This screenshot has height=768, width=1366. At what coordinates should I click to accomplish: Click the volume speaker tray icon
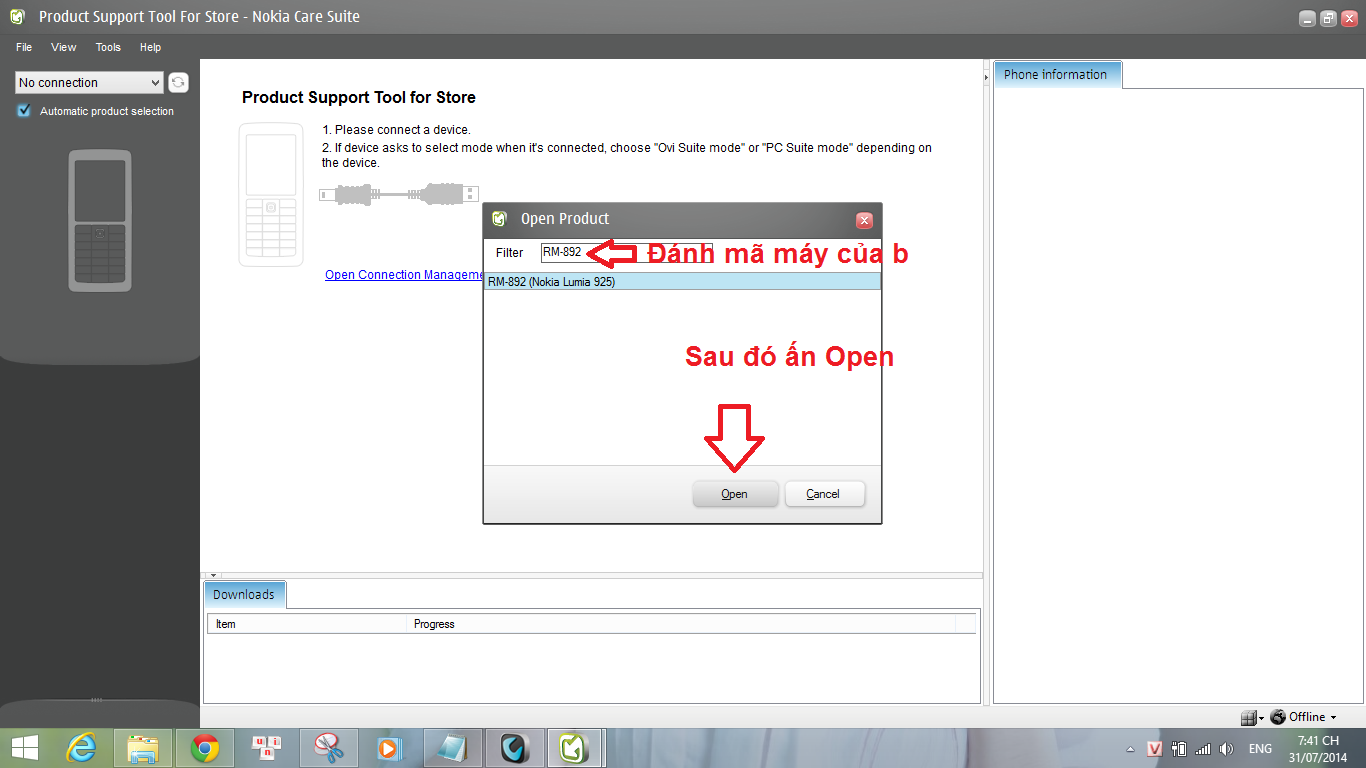click(x=1227, y=748)
